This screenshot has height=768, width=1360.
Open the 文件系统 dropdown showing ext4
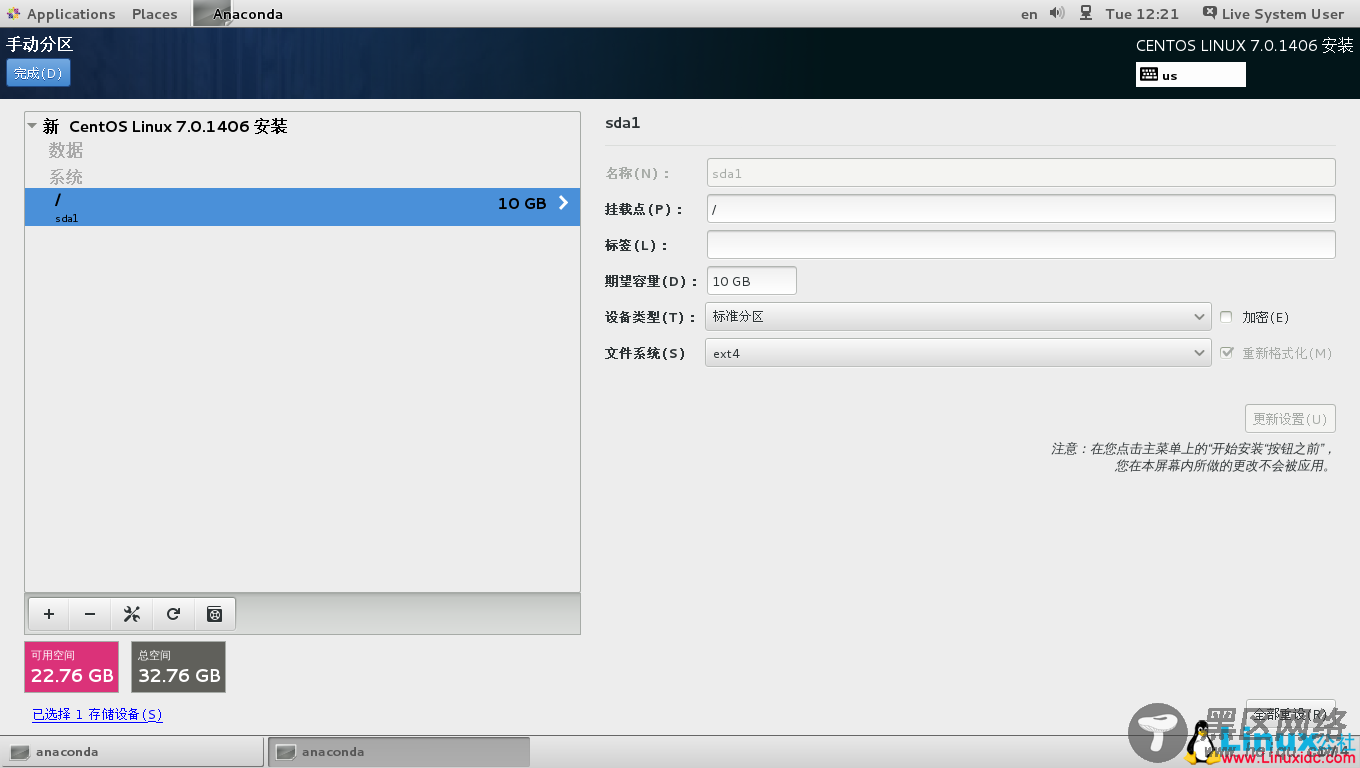coord(958,353)
